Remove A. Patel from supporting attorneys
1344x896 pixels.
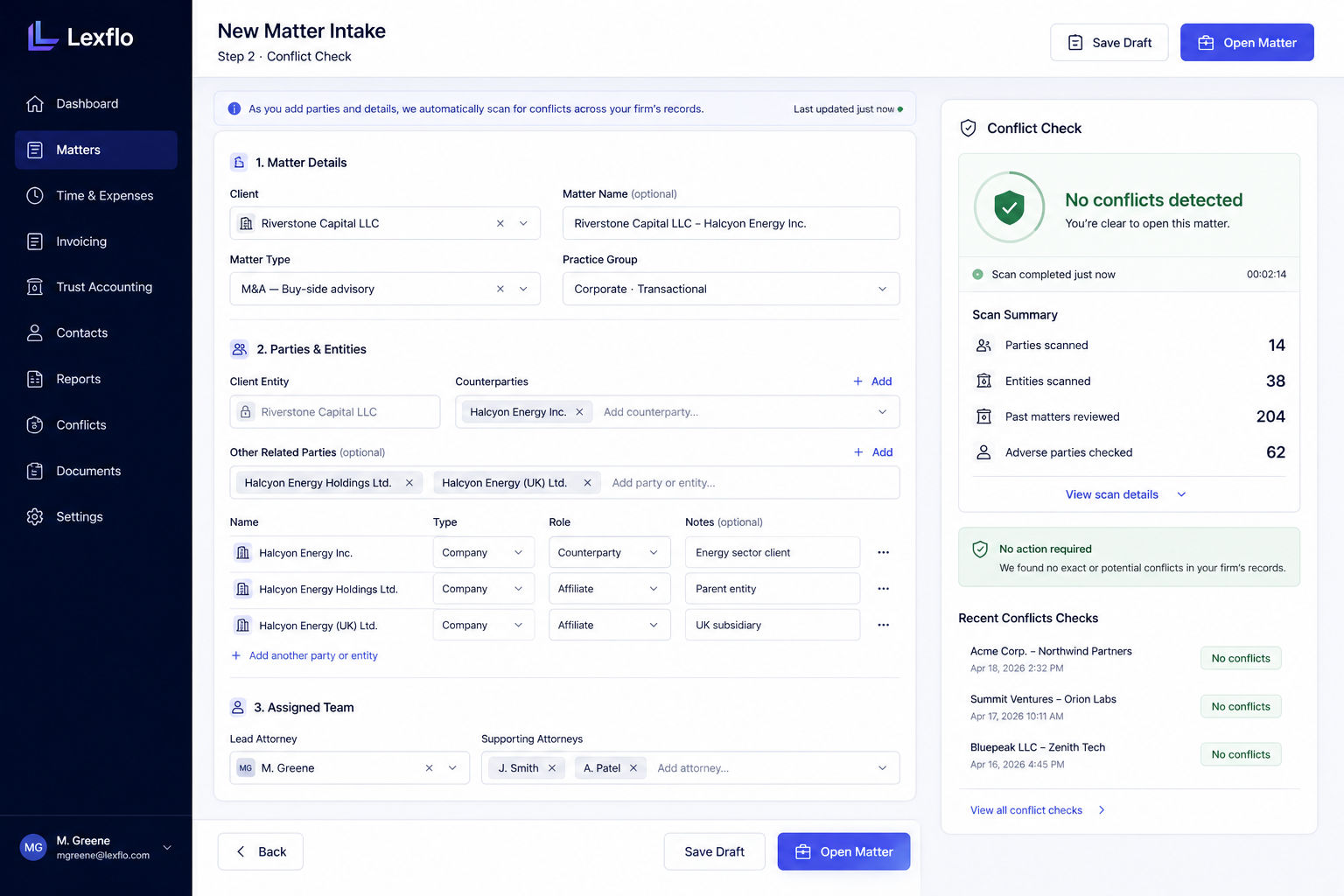click(633, 768)
